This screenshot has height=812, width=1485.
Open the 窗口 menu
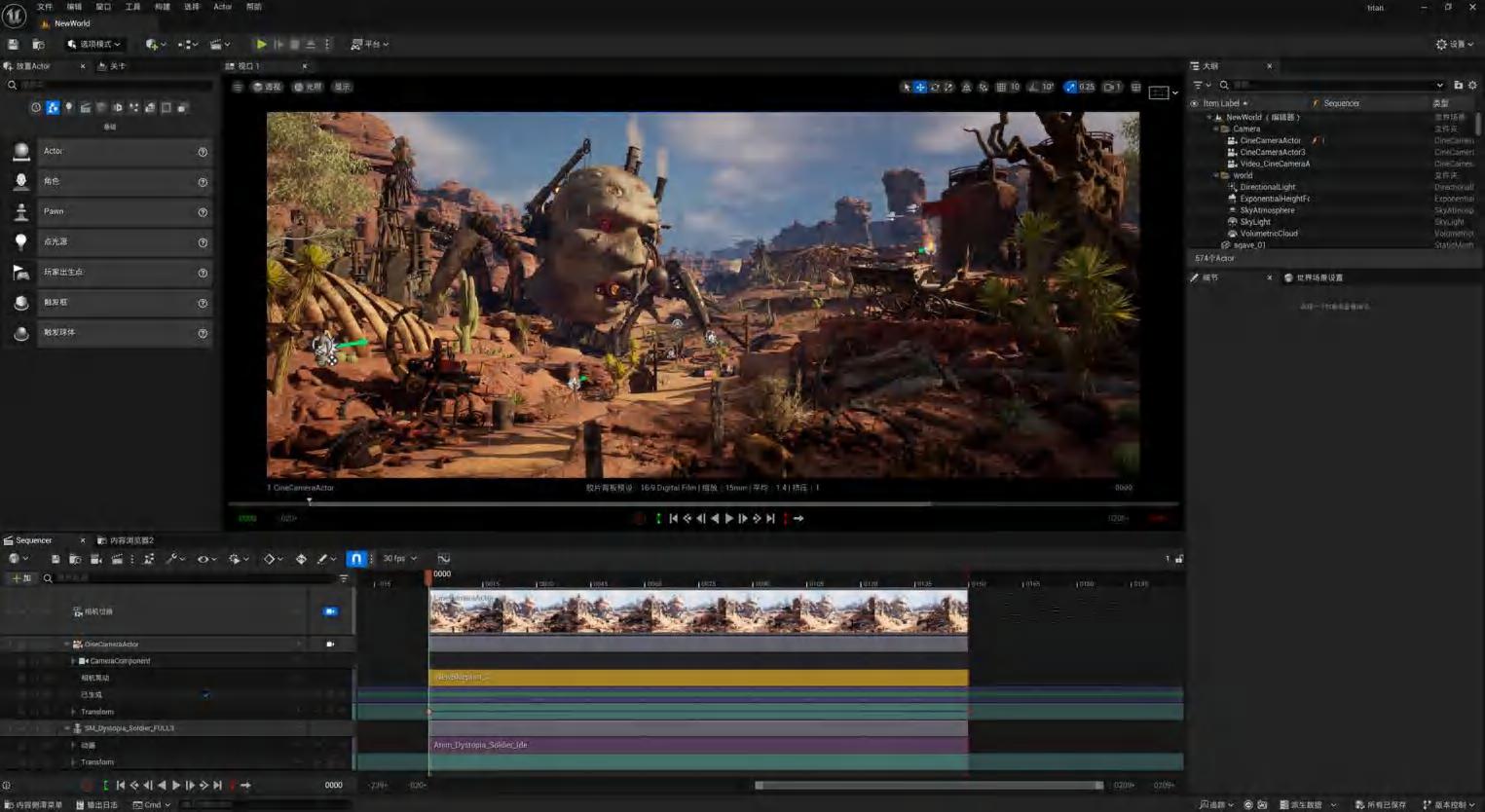(x=103, y=7)
